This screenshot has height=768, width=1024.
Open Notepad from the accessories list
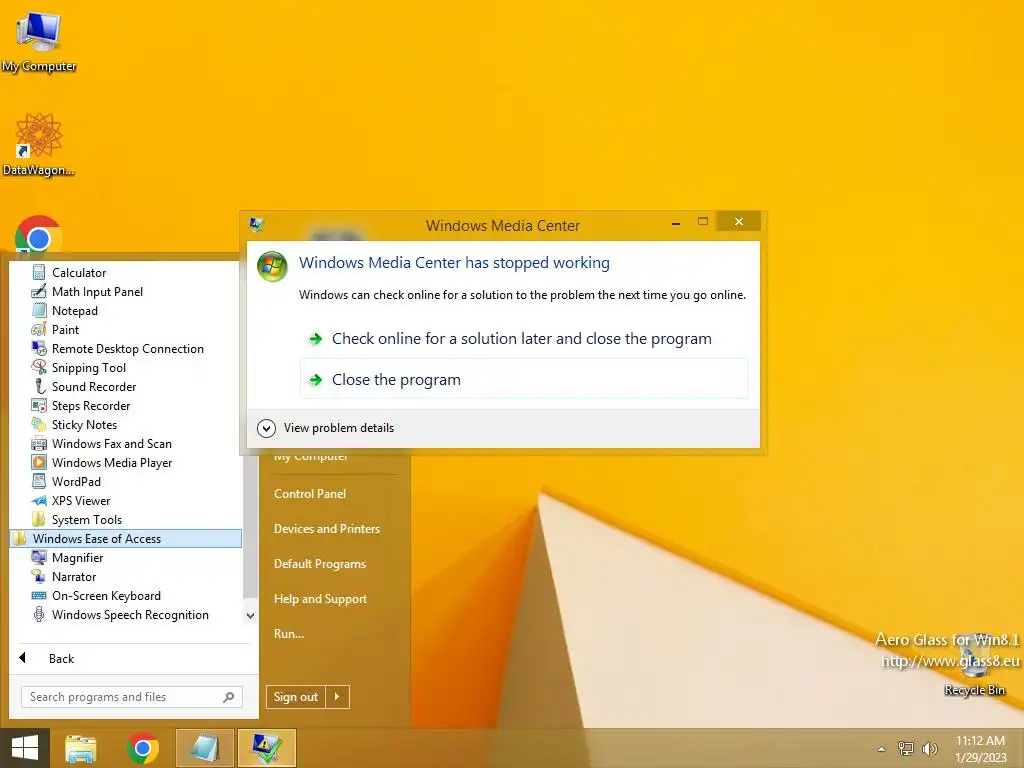pyautogui.click(x=65, y=310)
